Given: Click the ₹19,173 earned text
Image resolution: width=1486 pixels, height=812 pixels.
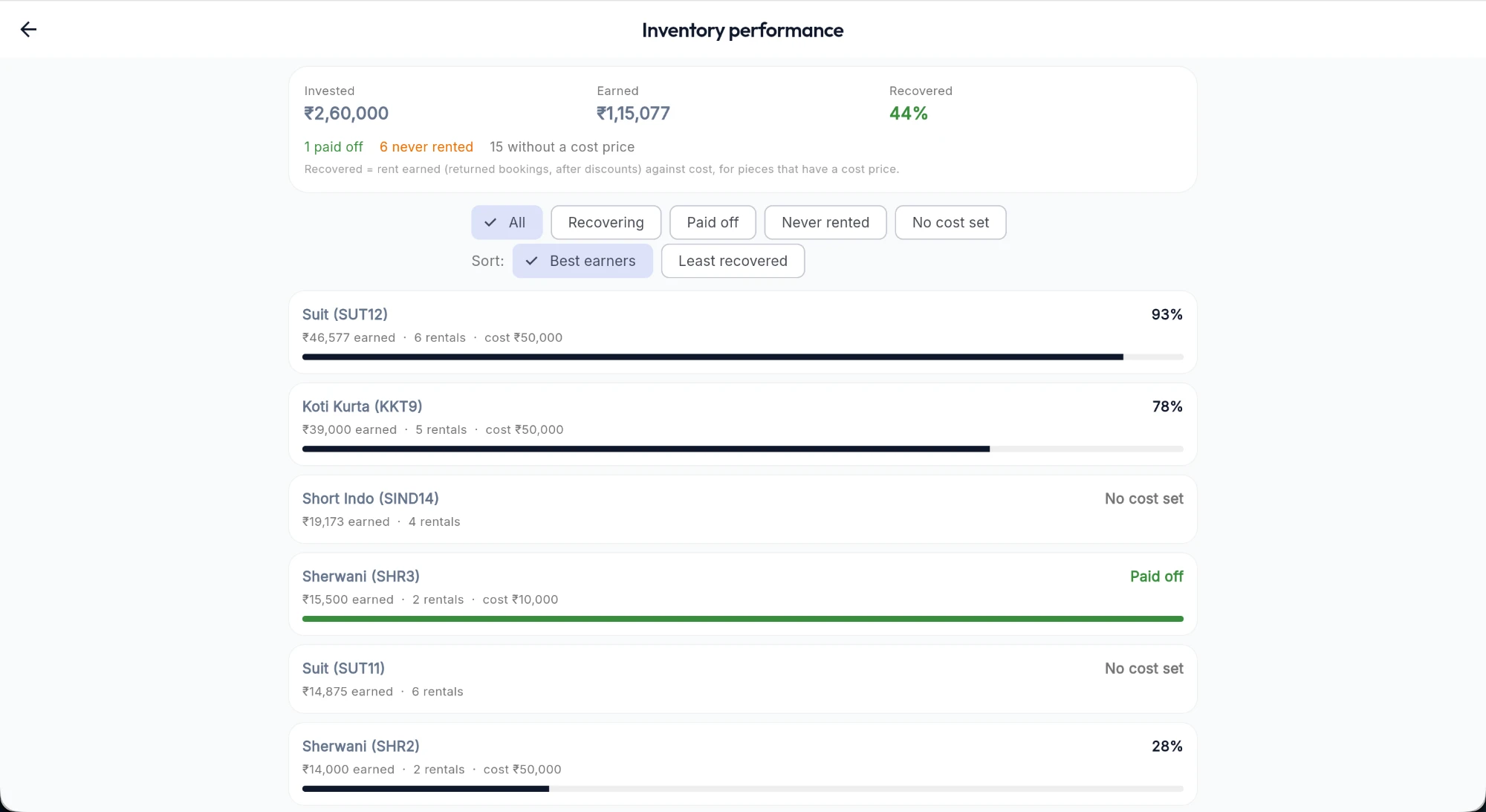Looking at the screenshot, I should [345, 522].
